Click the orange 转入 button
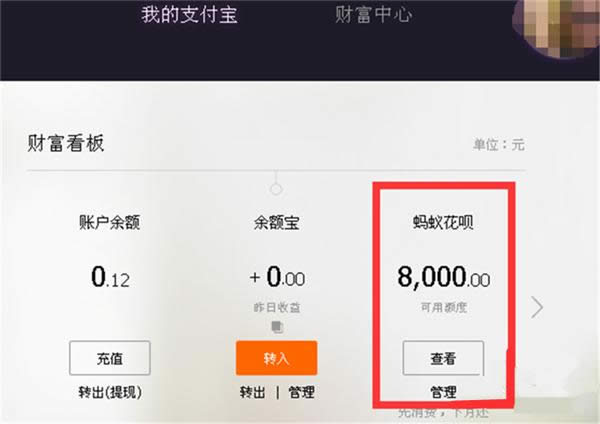 [276, 357]
